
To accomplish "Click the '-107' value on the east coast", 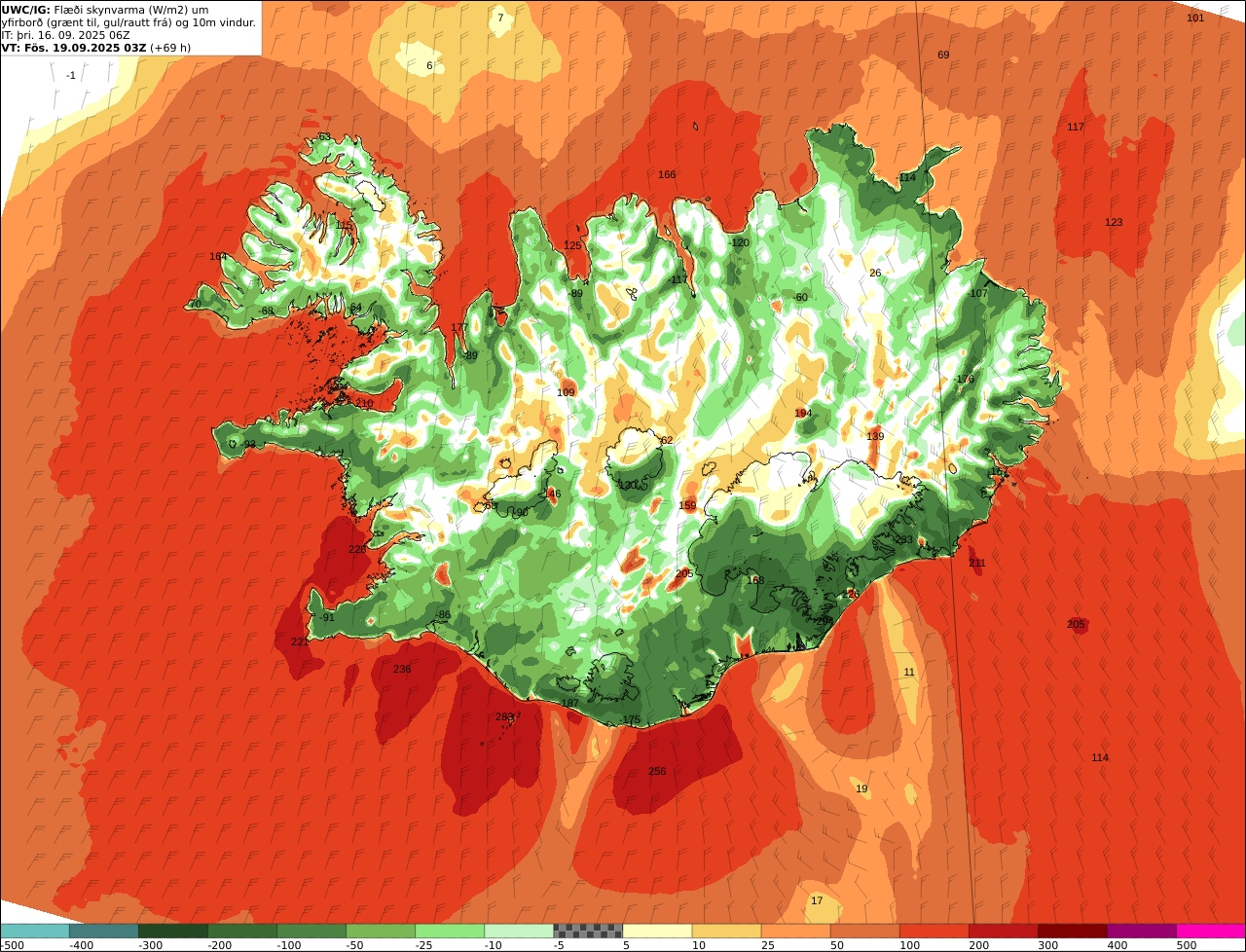I will point(977,294).
